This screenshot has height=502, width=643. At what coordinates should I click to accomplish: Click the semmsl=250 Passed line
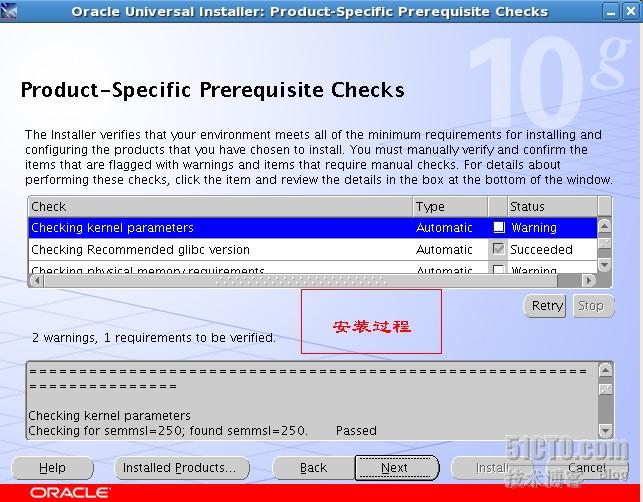tap(203, 431)
